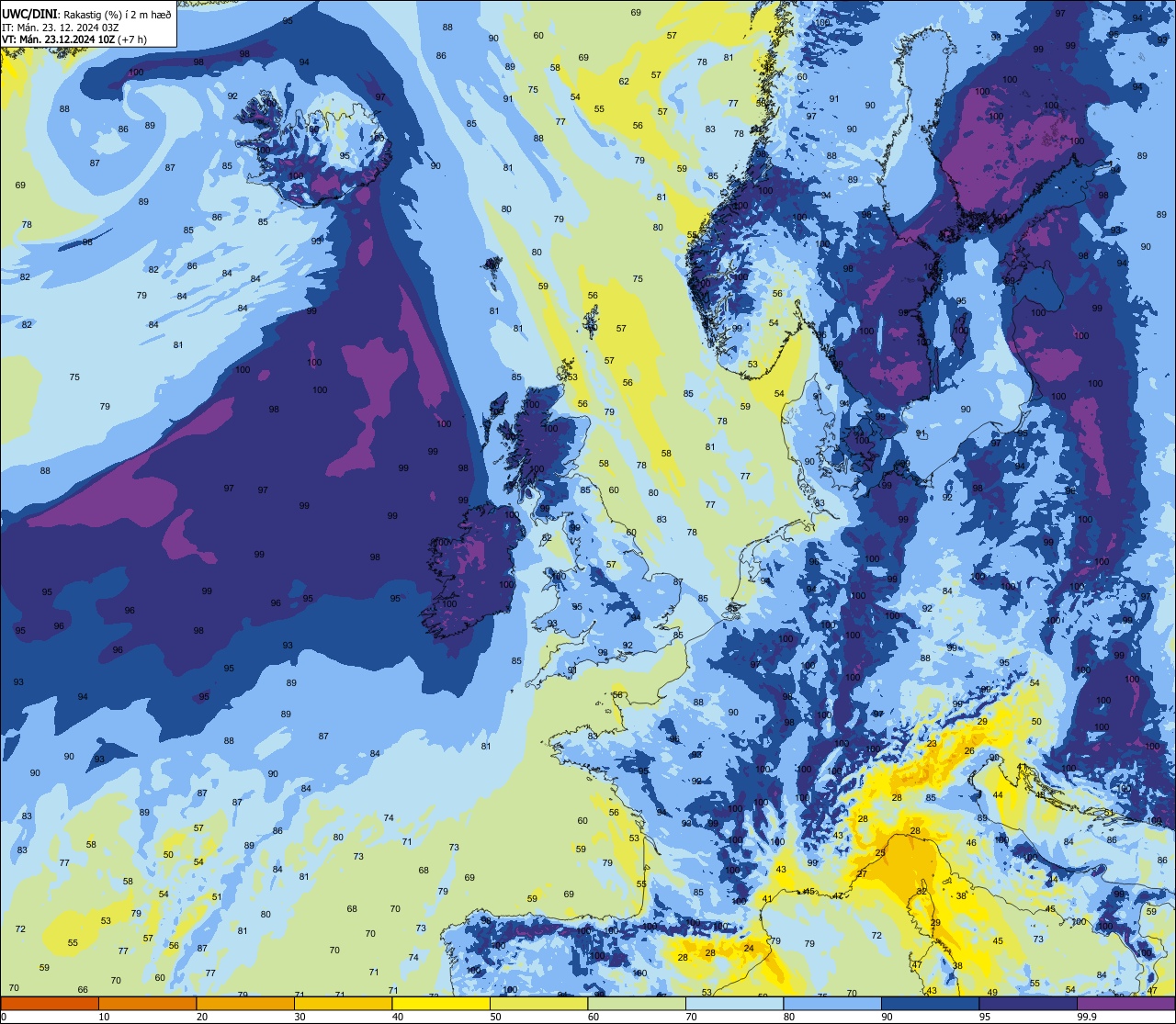Click the legend scale label "20"
The height and width of the screenshot is (1024, 1176).
pyautogui.click(x=202, y=1017)
